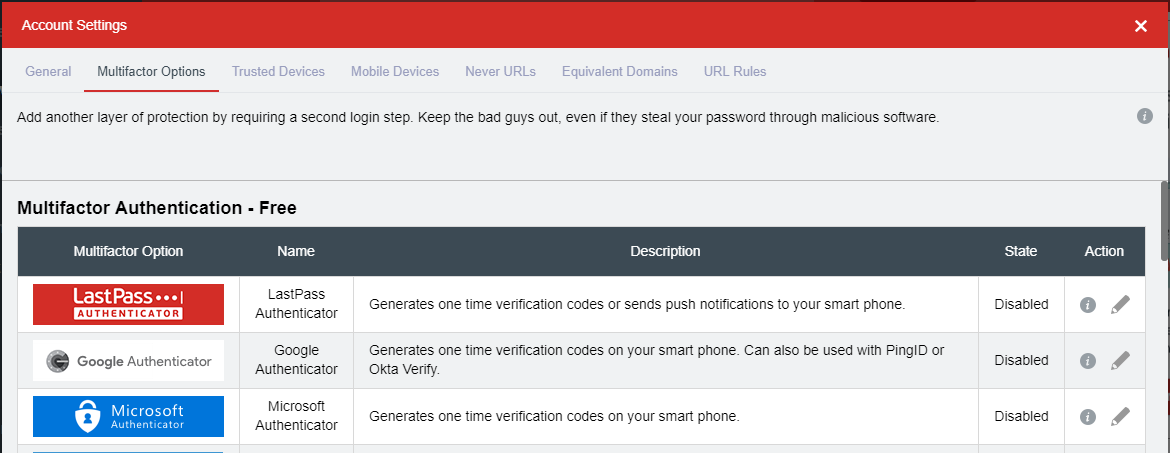Click the info icon beside the description text
This screenshot has height=453, width=1170.
coord(1145,116)
